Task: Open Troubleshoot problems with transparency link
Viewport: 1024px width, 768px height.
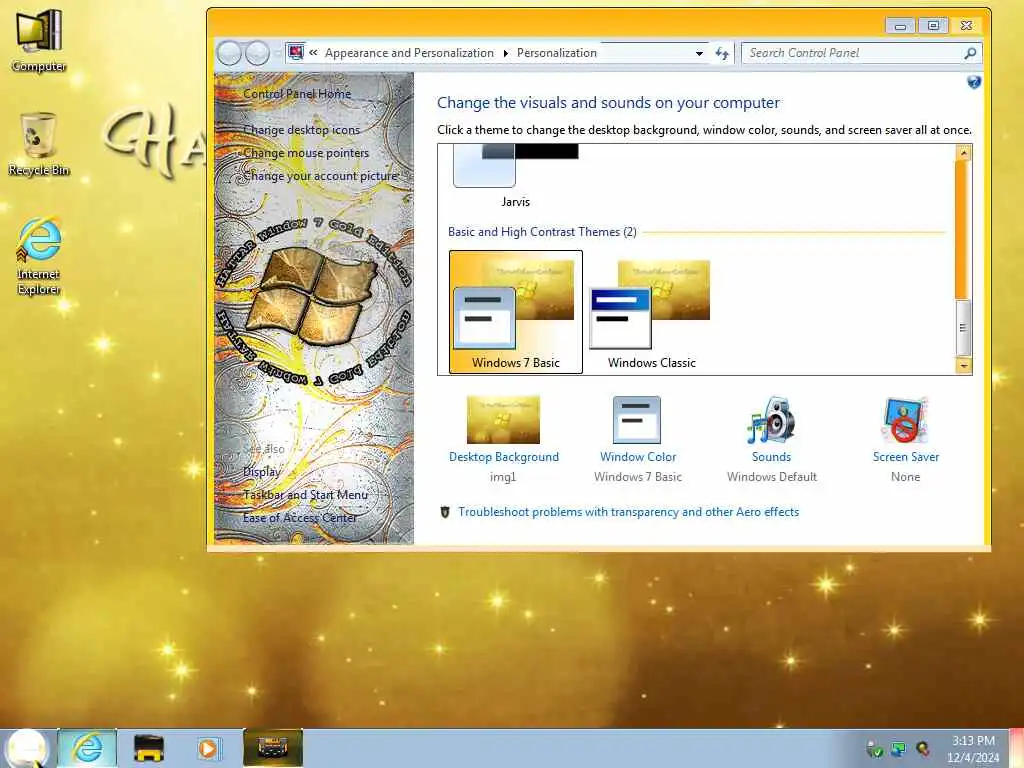Action: [x=628, y=512]
